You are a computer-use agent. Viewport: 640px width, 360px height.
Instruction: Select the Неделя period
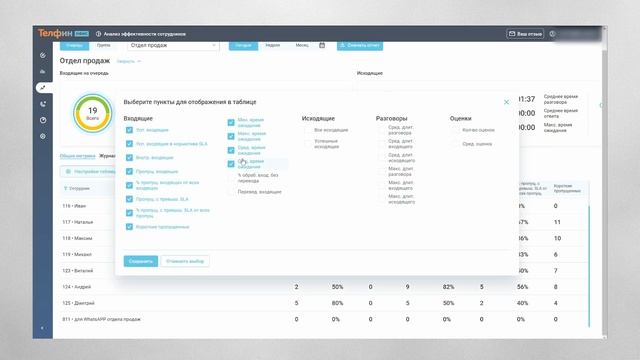(273, 45)
